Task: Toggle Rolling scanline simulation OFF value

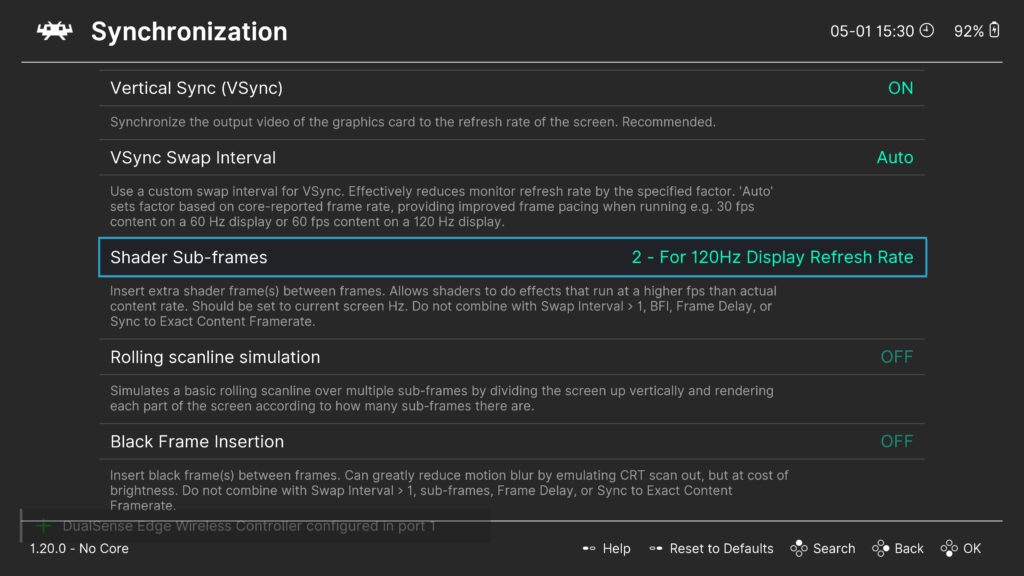Action: click(897, 357)
